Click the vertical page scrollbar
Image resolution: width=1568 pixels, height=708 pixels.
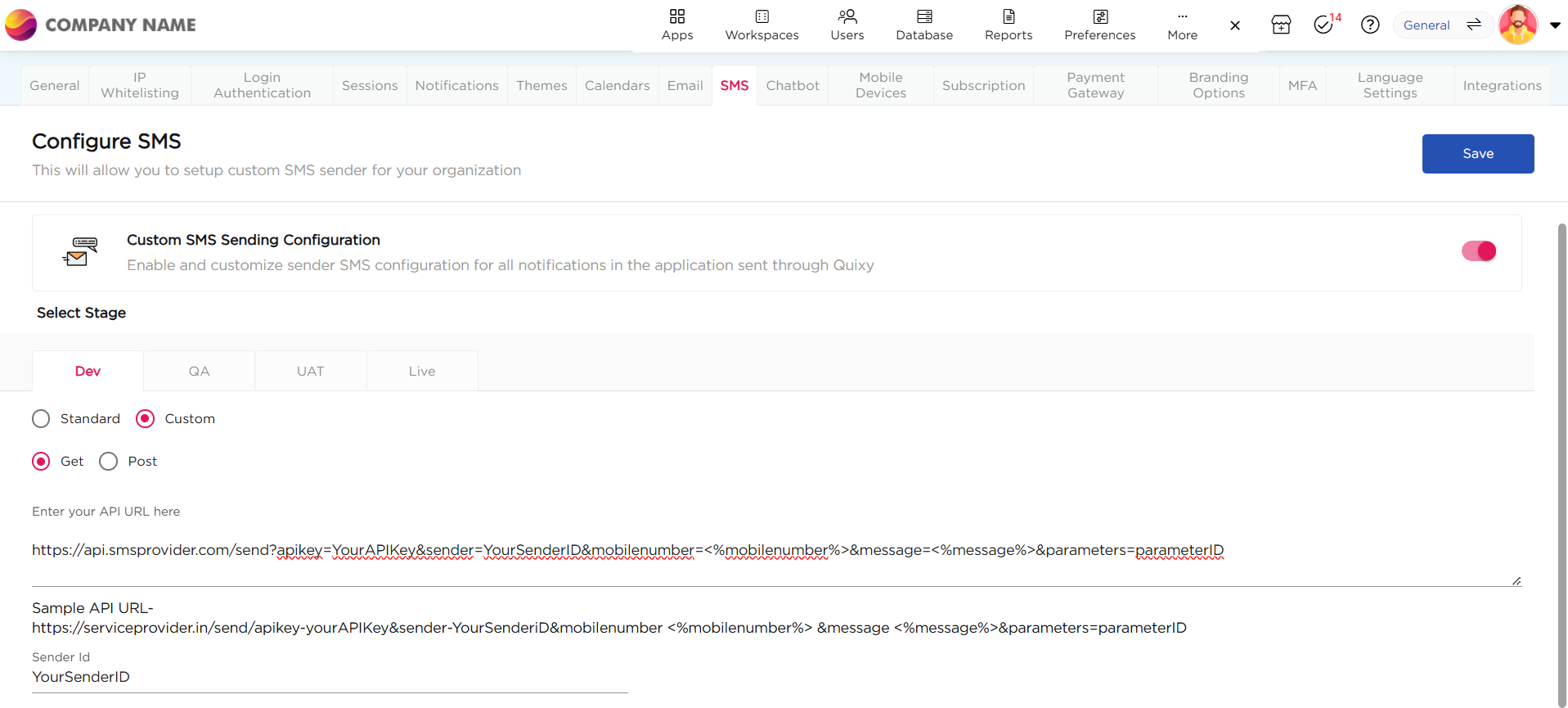click(1561, 458)
